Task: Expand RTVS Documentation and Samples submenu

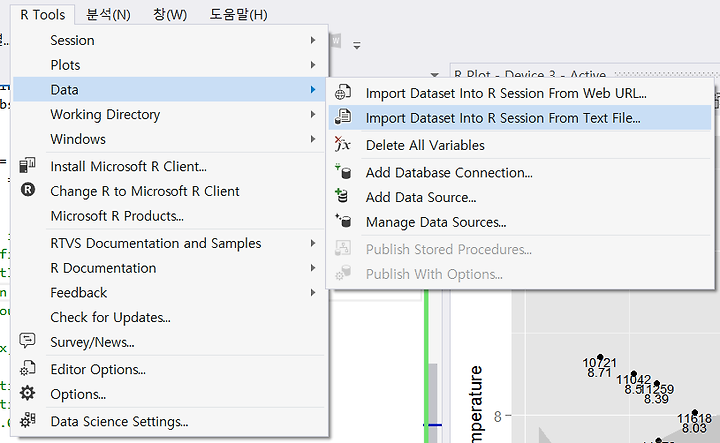Action: [171, 243]
